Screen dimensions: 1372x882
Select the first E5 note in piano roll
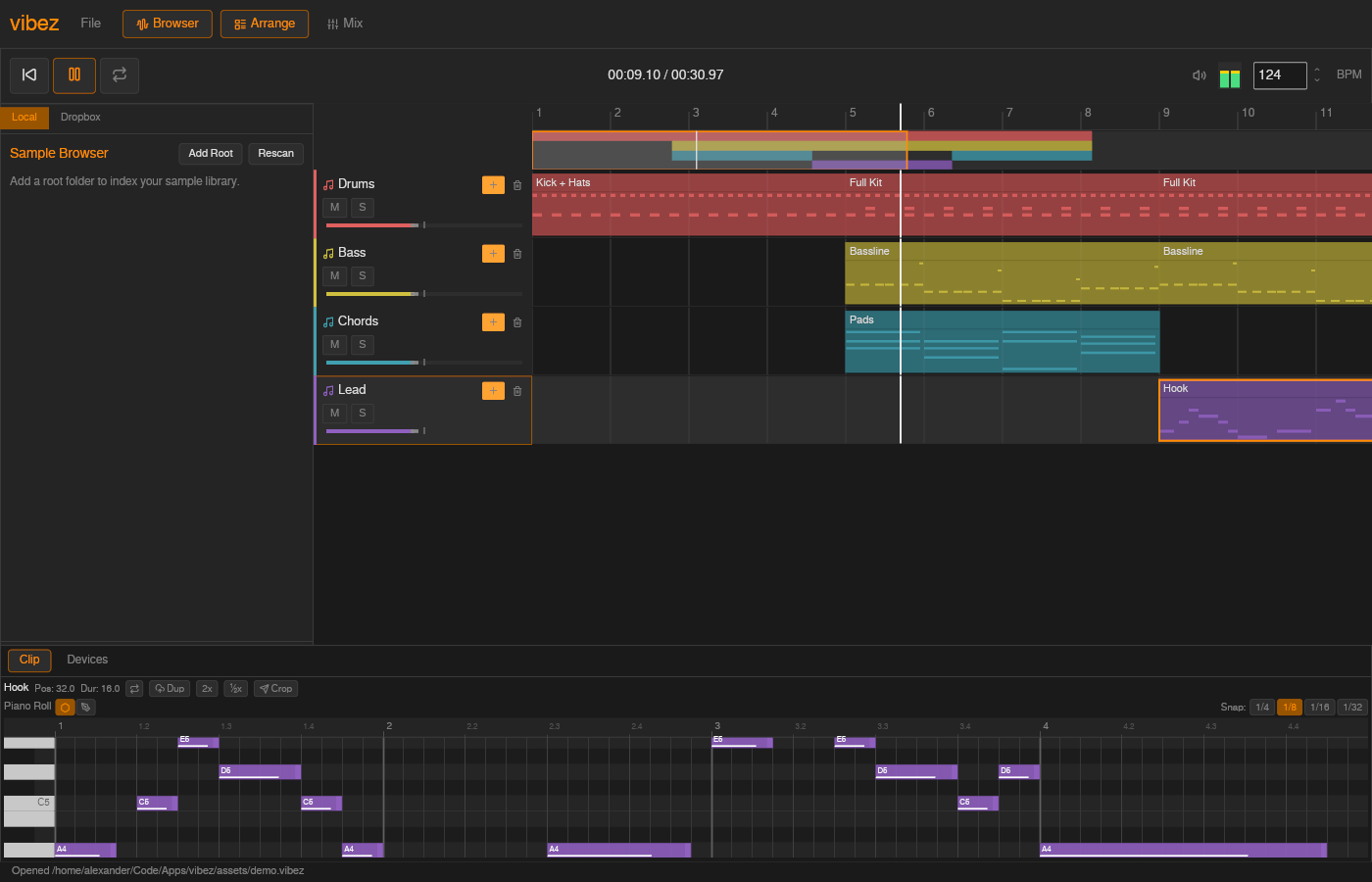click(x=198, y=742)
